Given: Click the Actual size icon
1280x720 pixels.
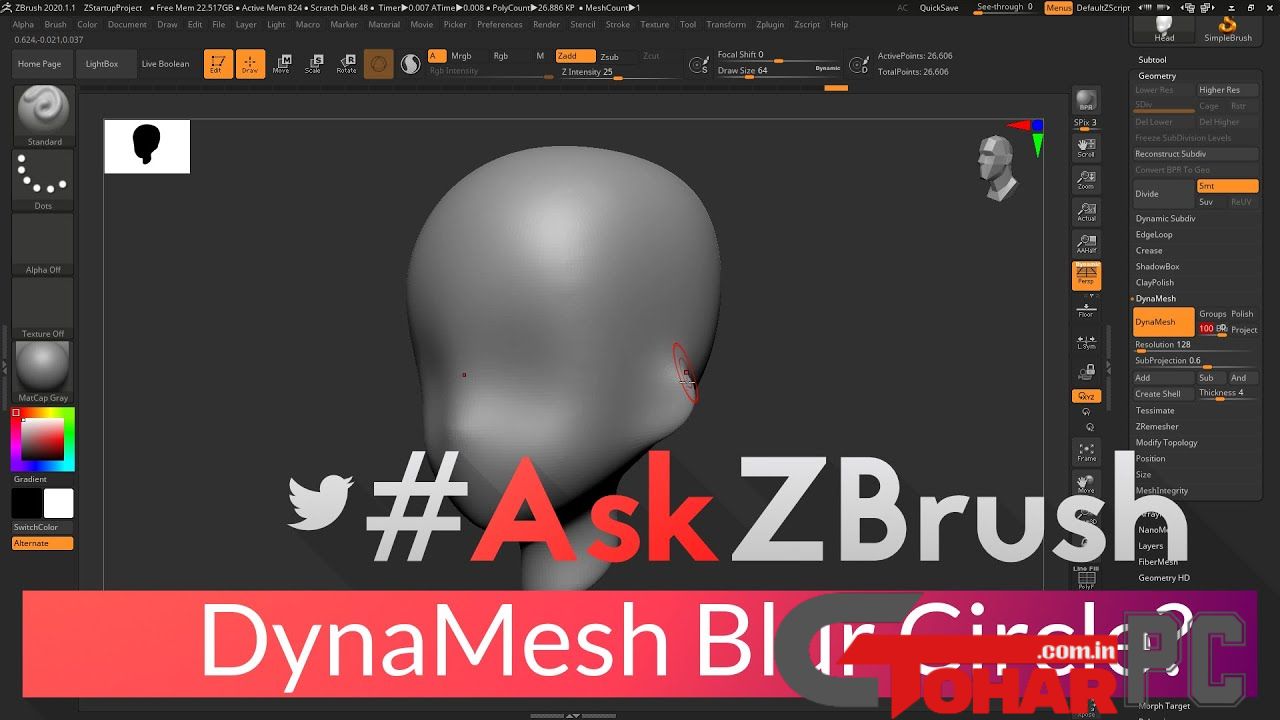Looking at the screenshot, I should (1086, 212).
